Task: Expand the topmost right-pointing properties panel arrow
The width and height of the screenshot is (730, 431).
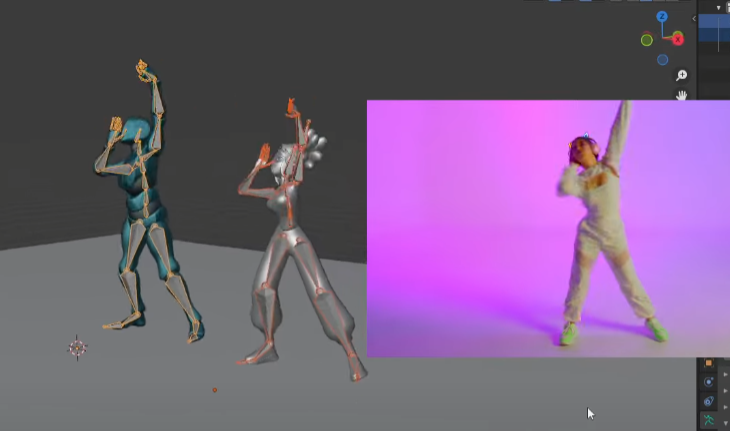Action: click(x=725, y=375)
